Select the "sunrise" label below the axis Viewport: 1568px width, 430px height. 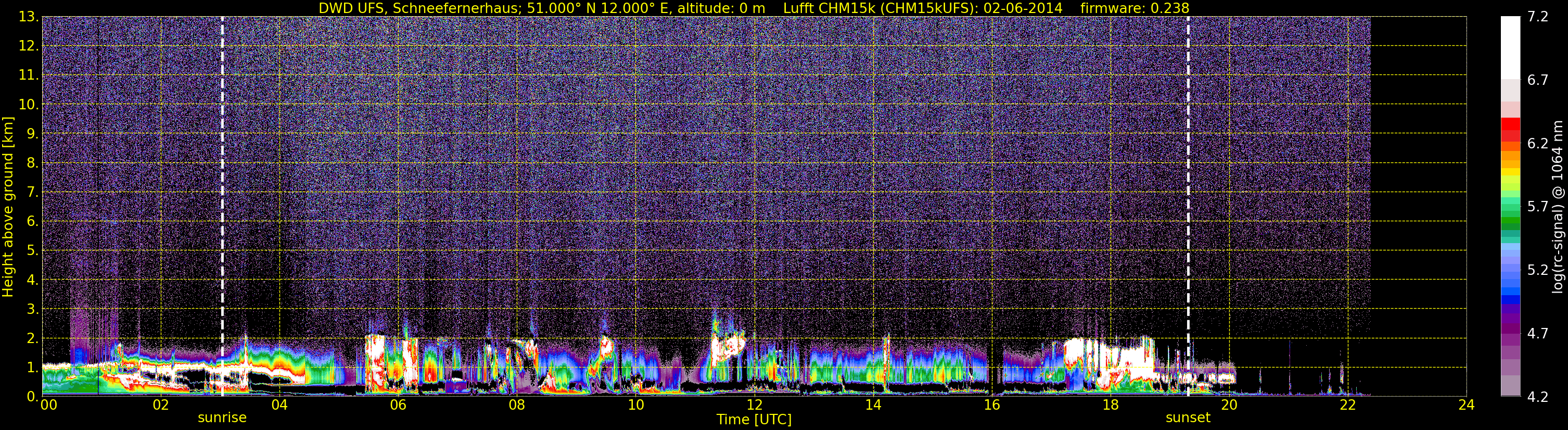[222, 418]
